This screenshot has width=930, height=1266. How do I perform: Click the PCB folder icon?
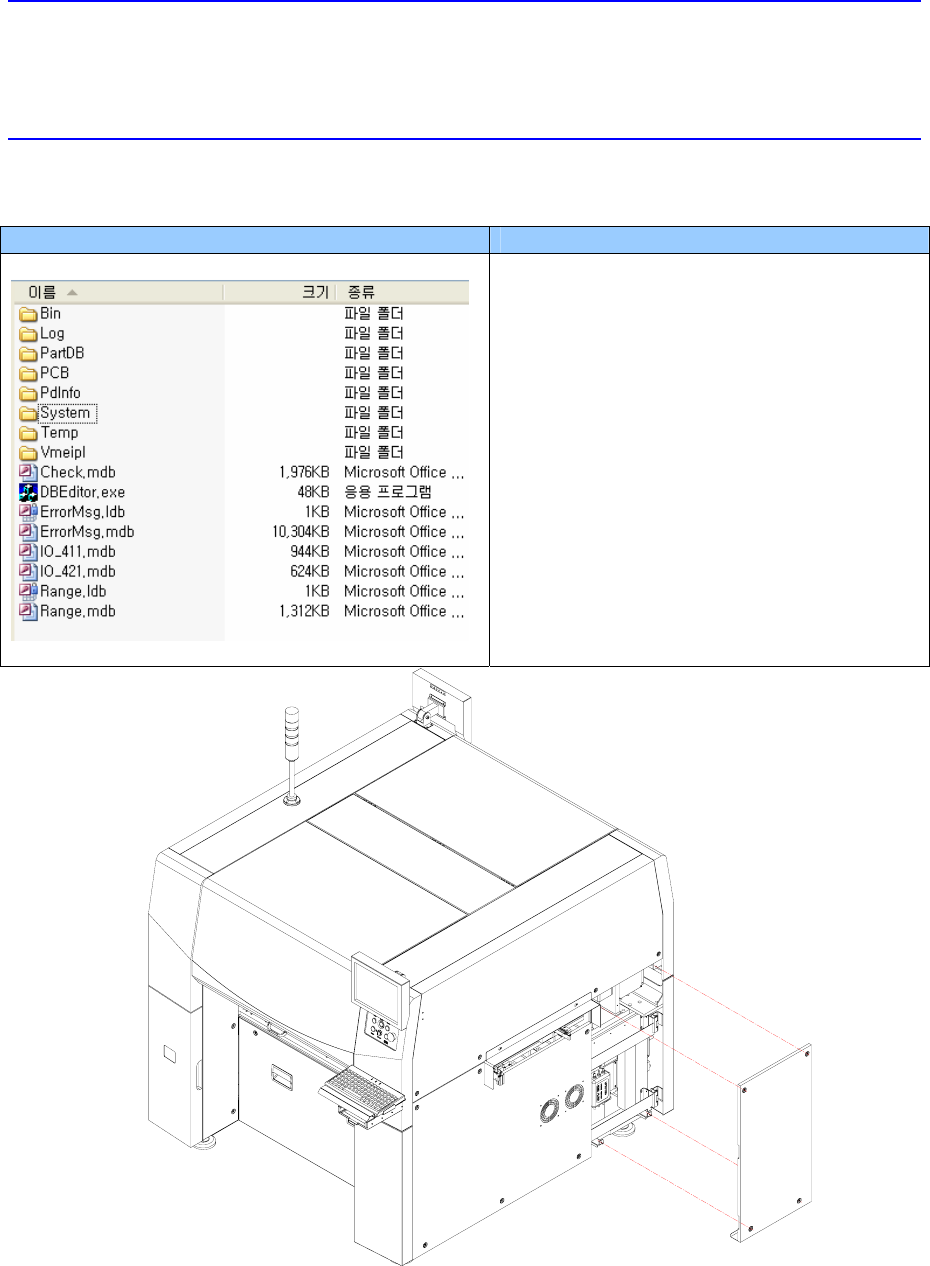coord(28,373)
